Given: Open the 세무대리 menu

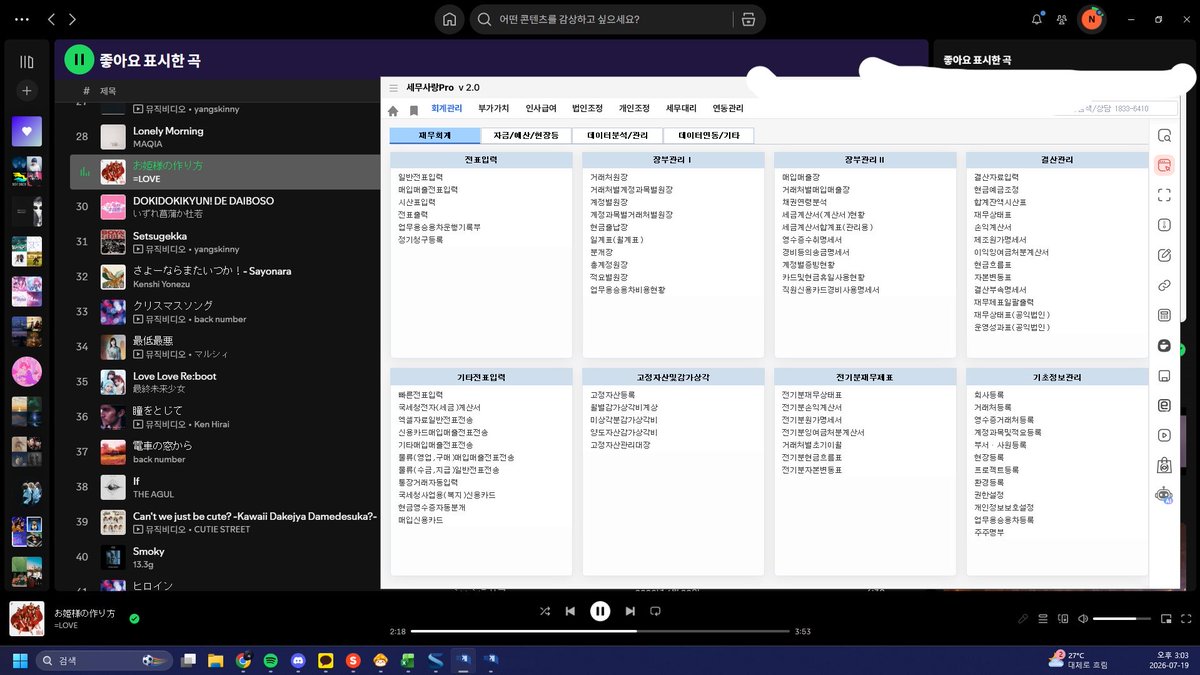Looking at the screenshot, I should click(x=681, y=108).
